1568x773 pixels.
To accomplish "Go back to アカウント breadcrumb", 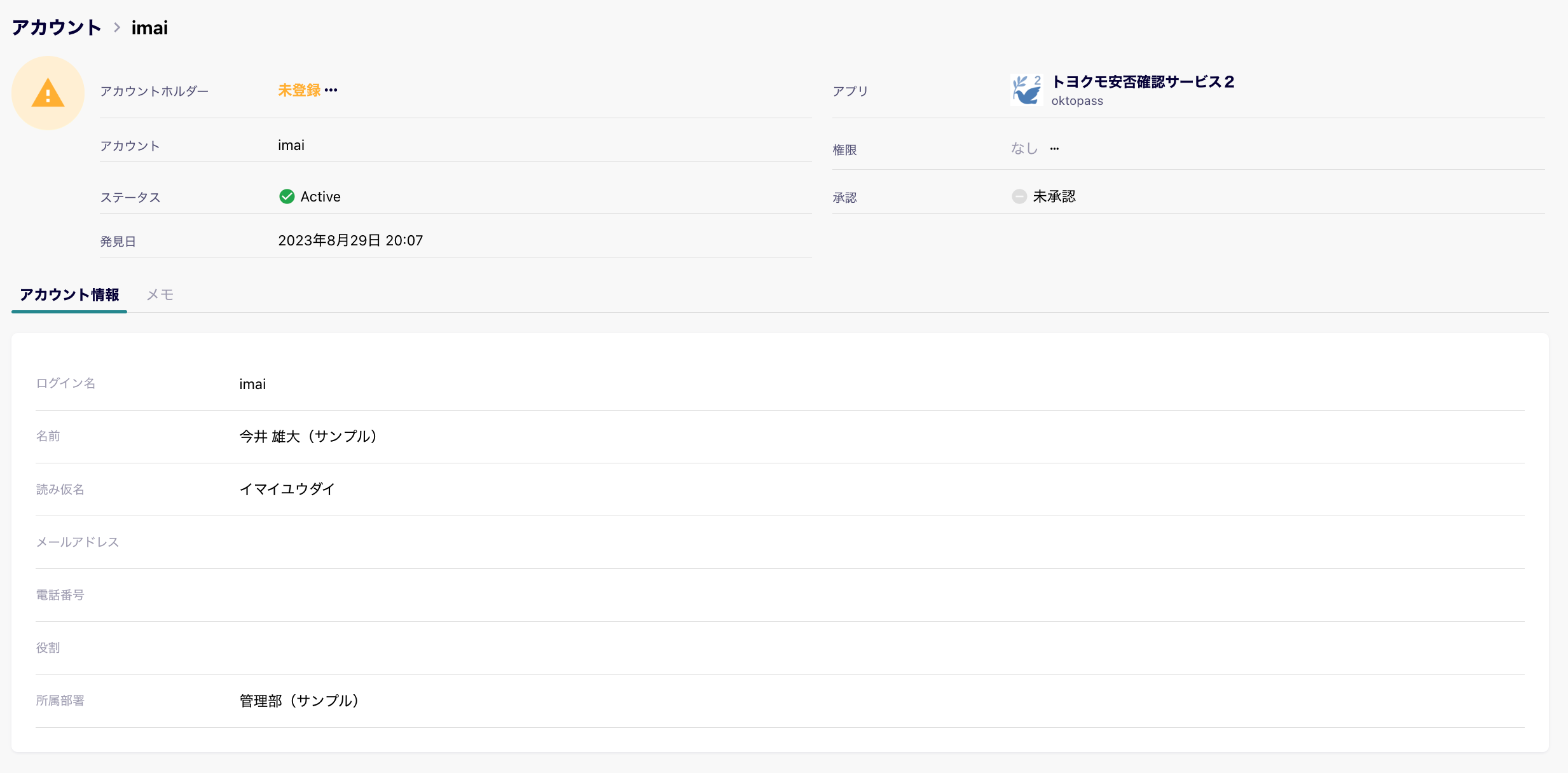I will [x=57, y=27].
